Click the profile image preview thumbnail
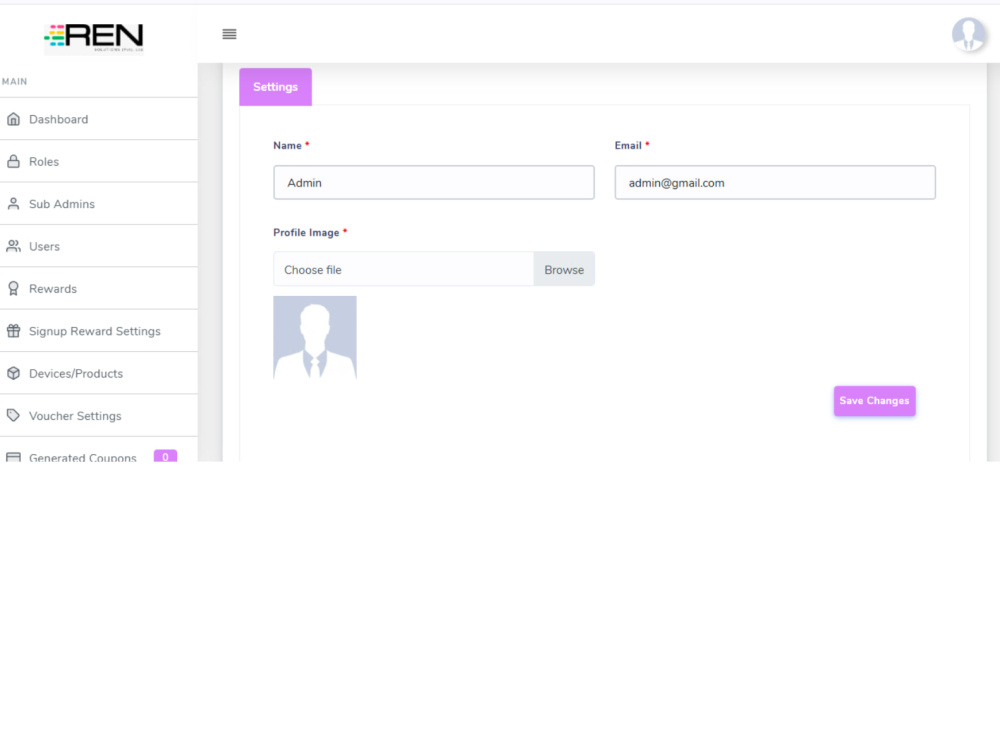The height and width of the screenshot is (750, 1000). [315, 337]
